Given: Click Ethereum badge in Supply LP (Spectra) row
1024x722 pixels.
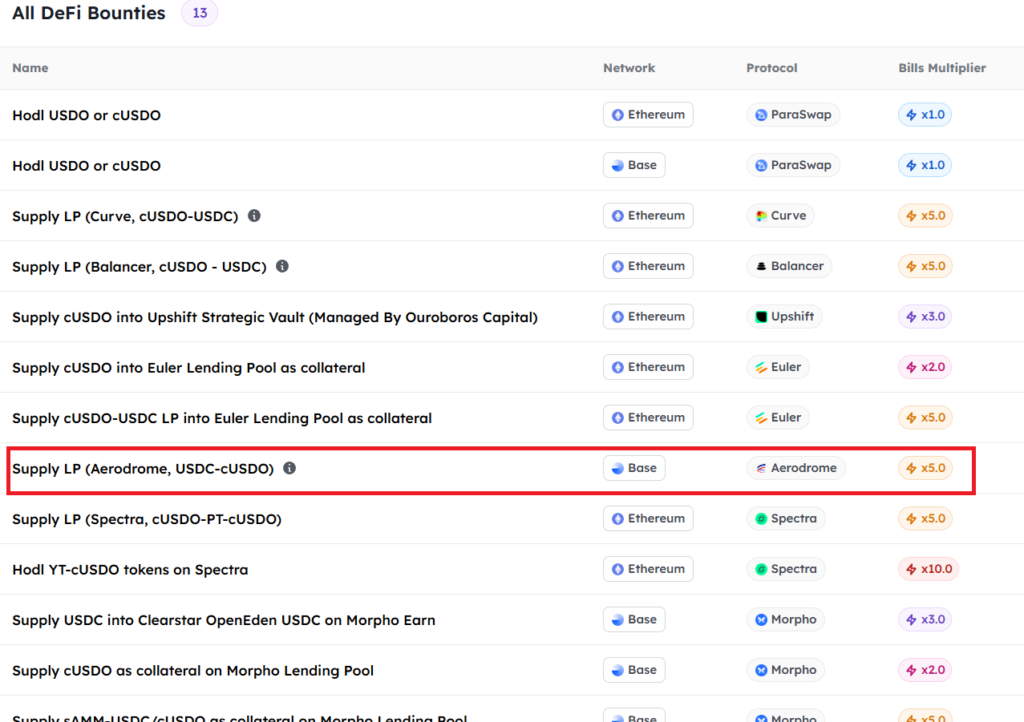Looking at the screenshot, I should (648, 518).
